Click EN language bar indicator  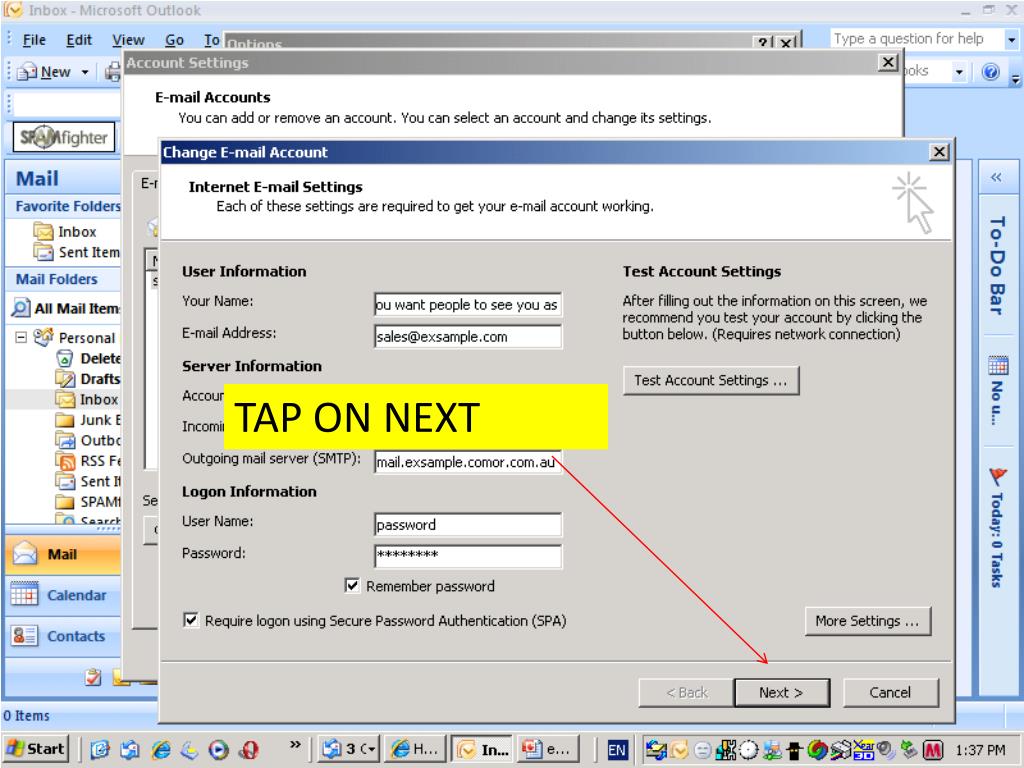coord(616,750)
